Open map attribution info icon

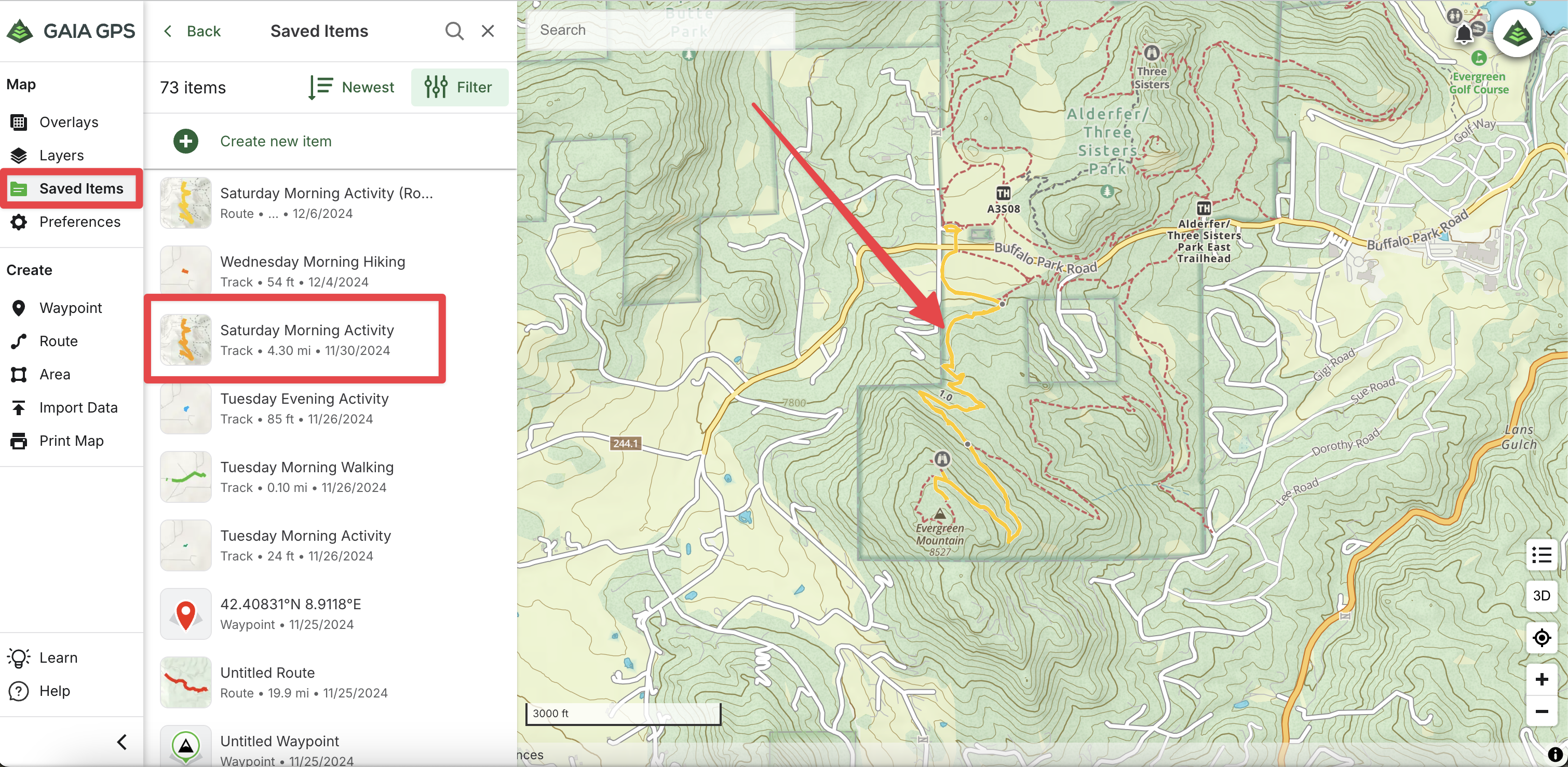pyautogui.click(x=1555, y=756)
